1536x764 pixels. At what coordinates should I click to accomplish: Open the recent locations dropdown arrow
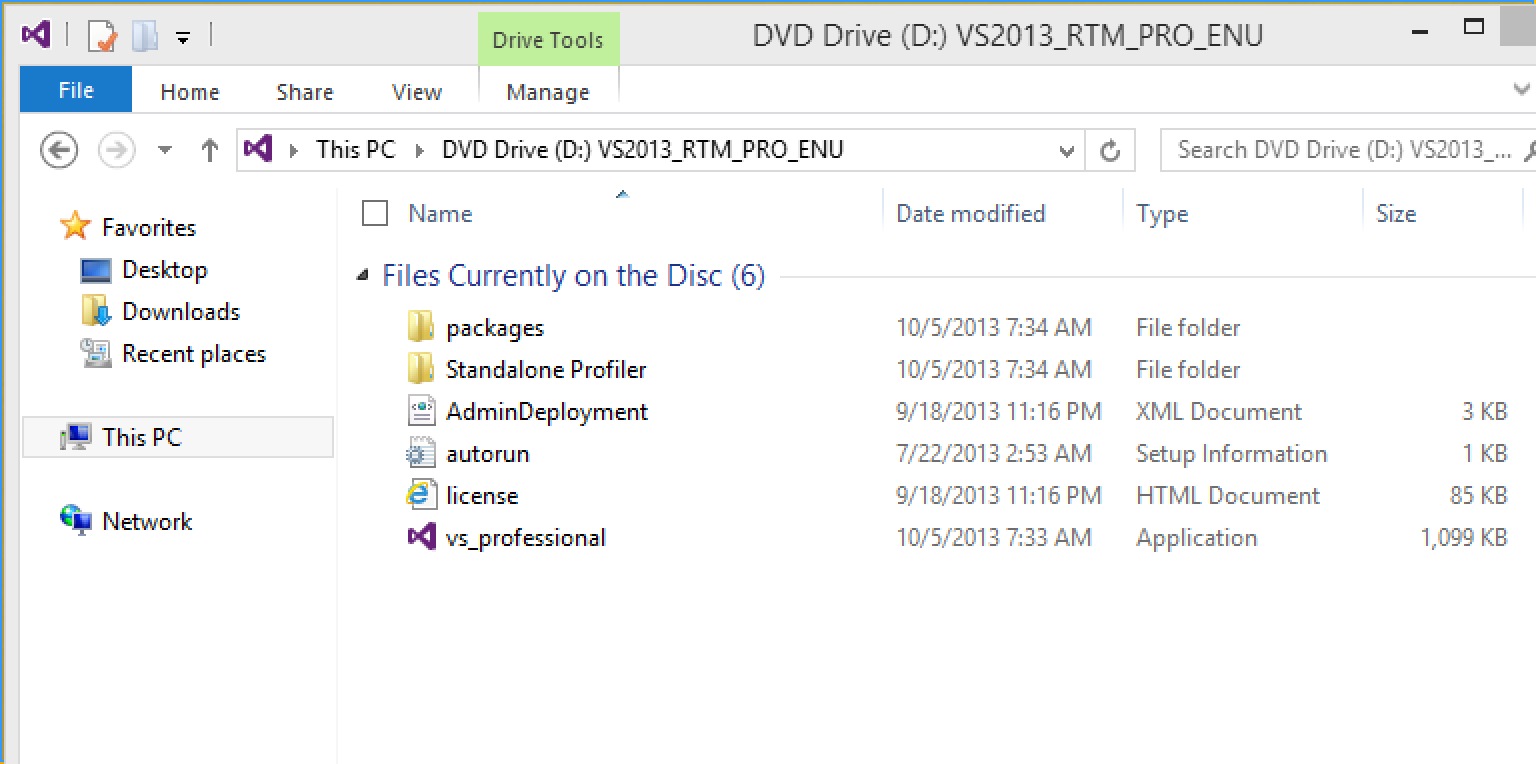(x=165, y=151)
